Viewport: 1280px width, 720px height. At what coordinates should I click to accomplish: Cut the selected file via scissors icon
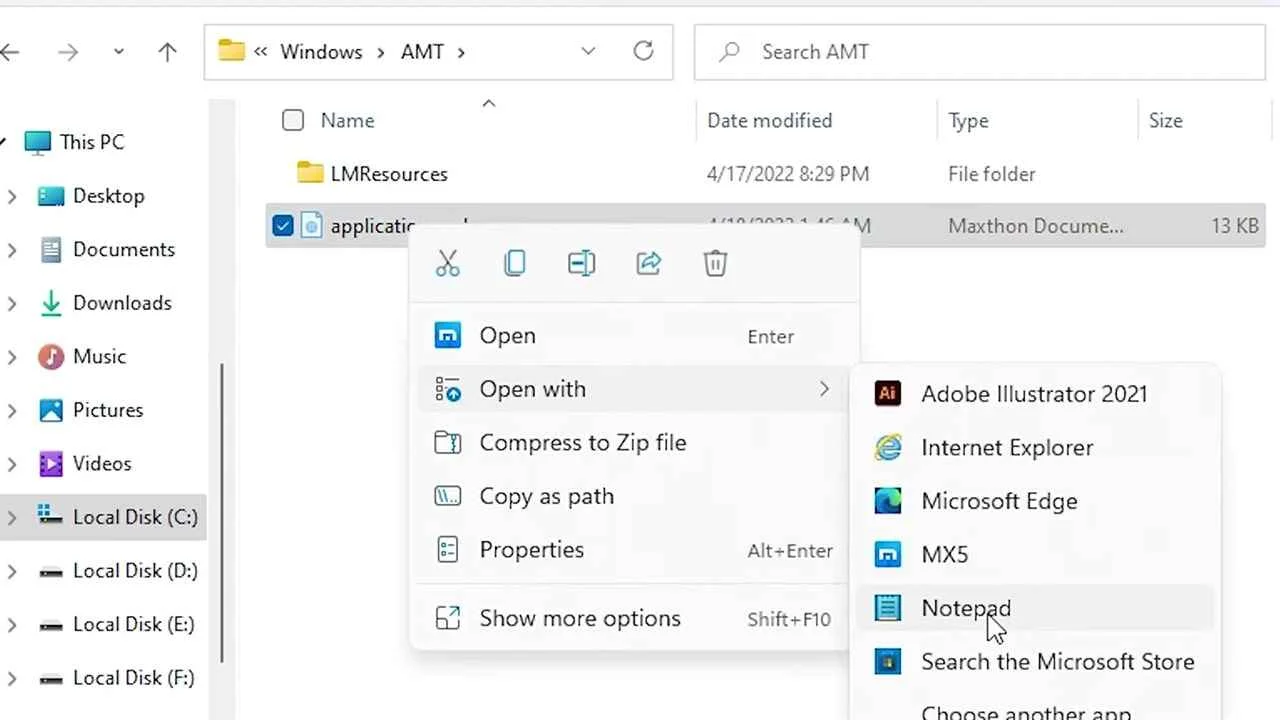[447, 263]
